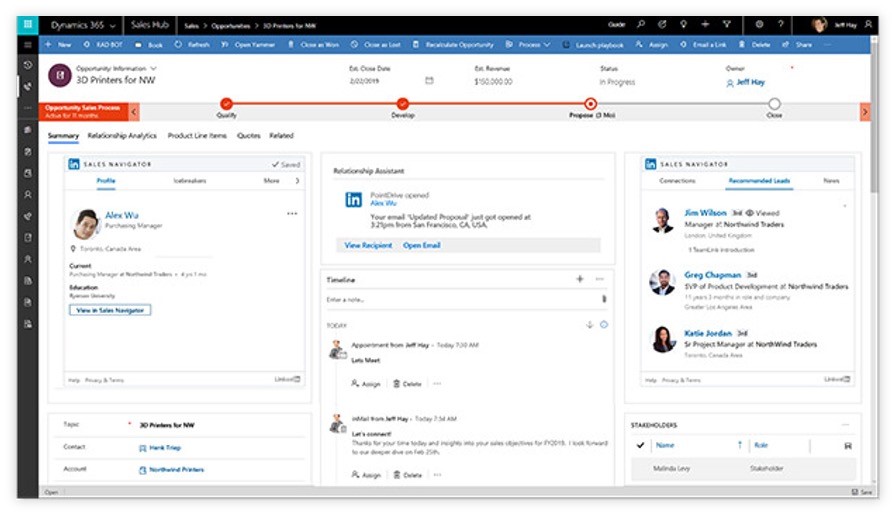Toggle the Stakeholders select-all checkmark

point(640,445)
